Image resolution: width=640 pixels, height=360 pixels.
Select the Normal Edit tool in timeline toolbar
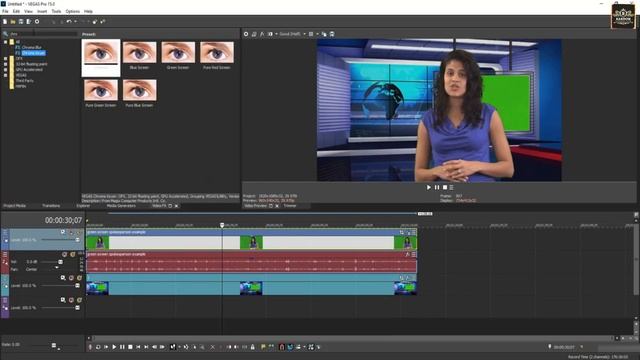pos(173,347)
